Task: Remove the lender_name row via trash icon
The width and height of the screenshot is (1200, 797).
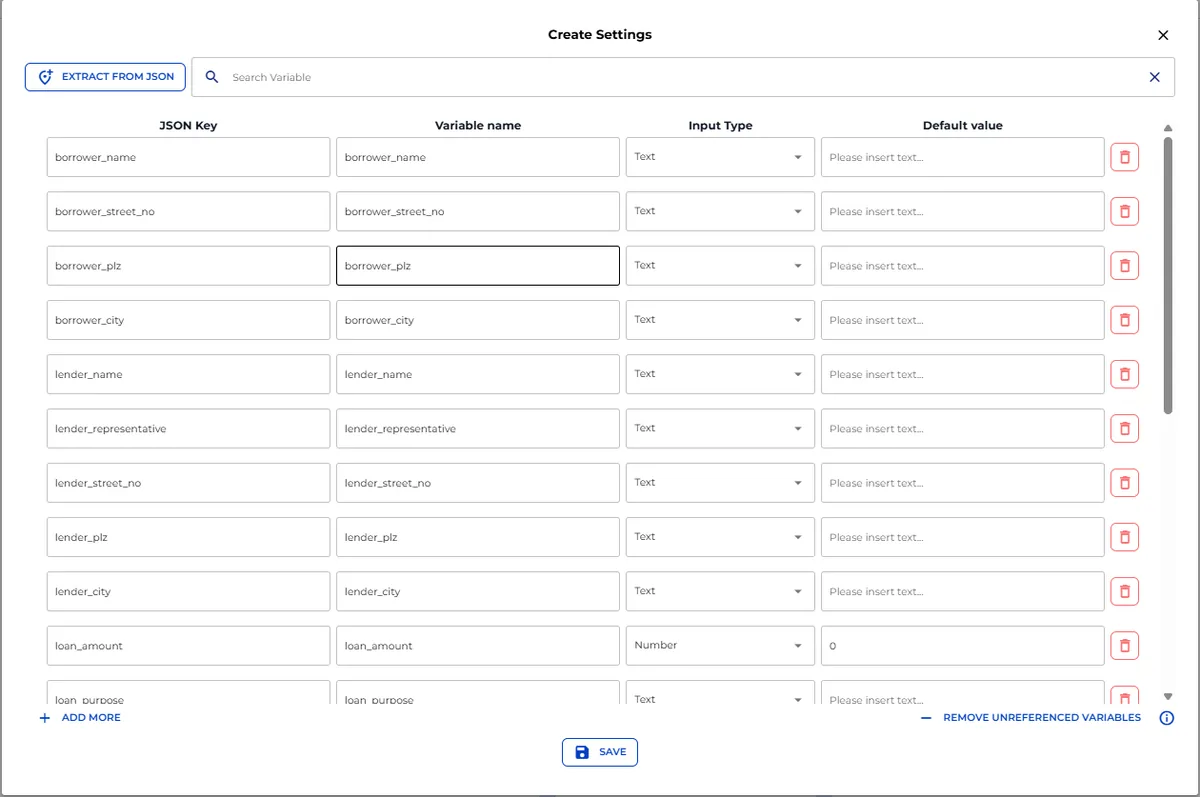Action: (1124, 374)
